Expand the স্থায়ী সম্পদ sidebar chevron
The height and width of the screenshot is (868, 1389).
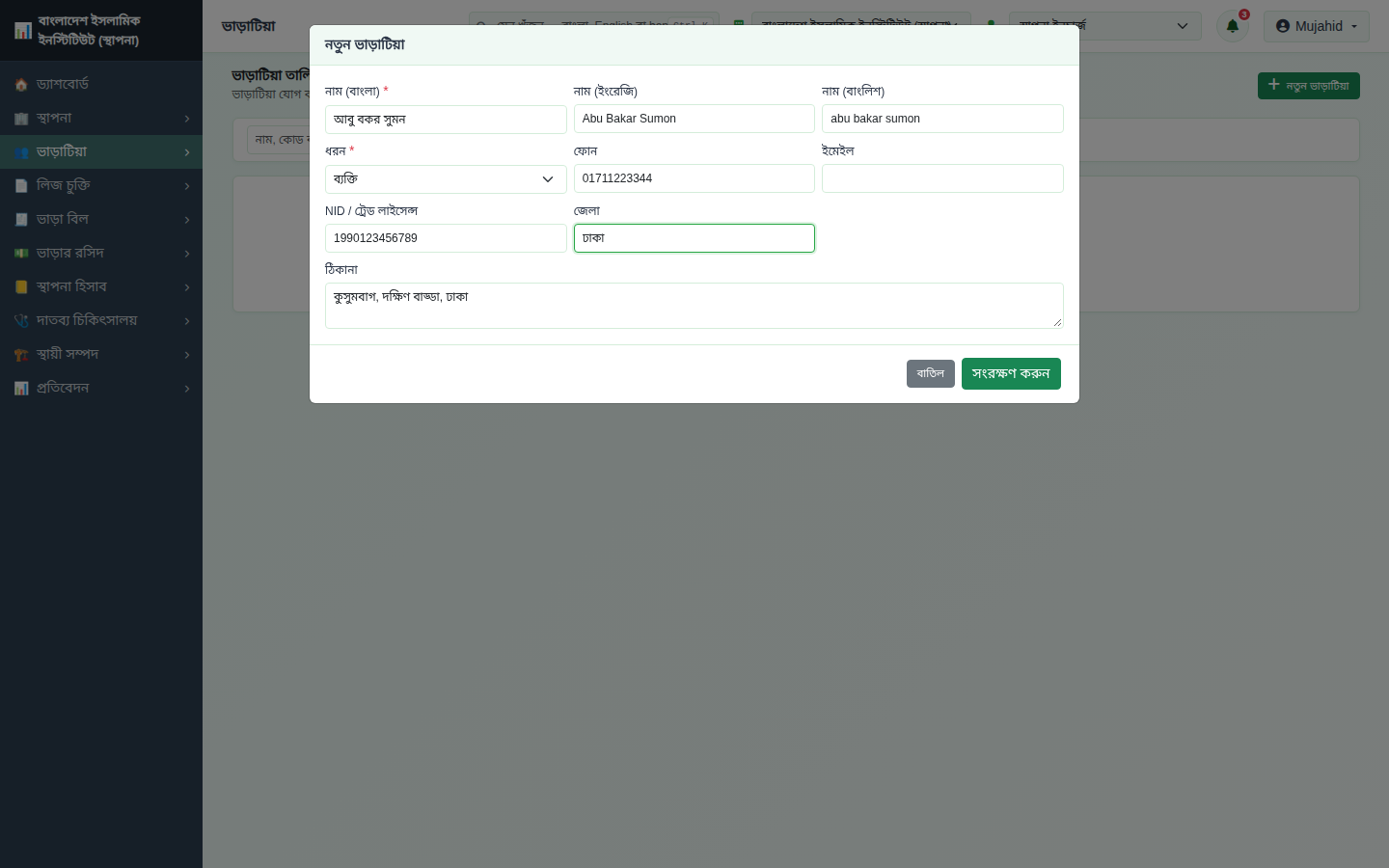(187, 355)
